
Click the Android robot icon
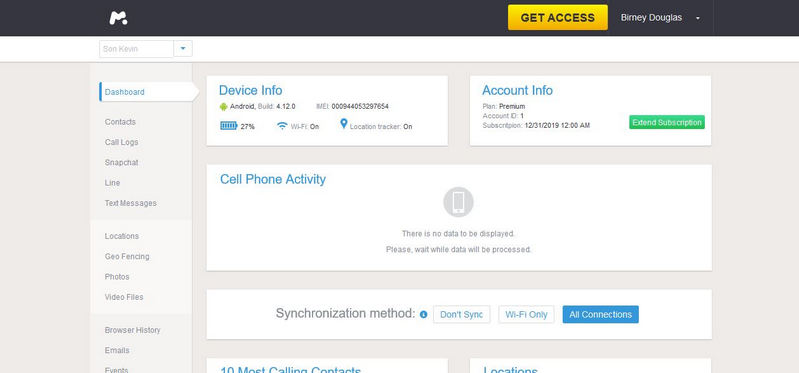[x=223, y=106]
